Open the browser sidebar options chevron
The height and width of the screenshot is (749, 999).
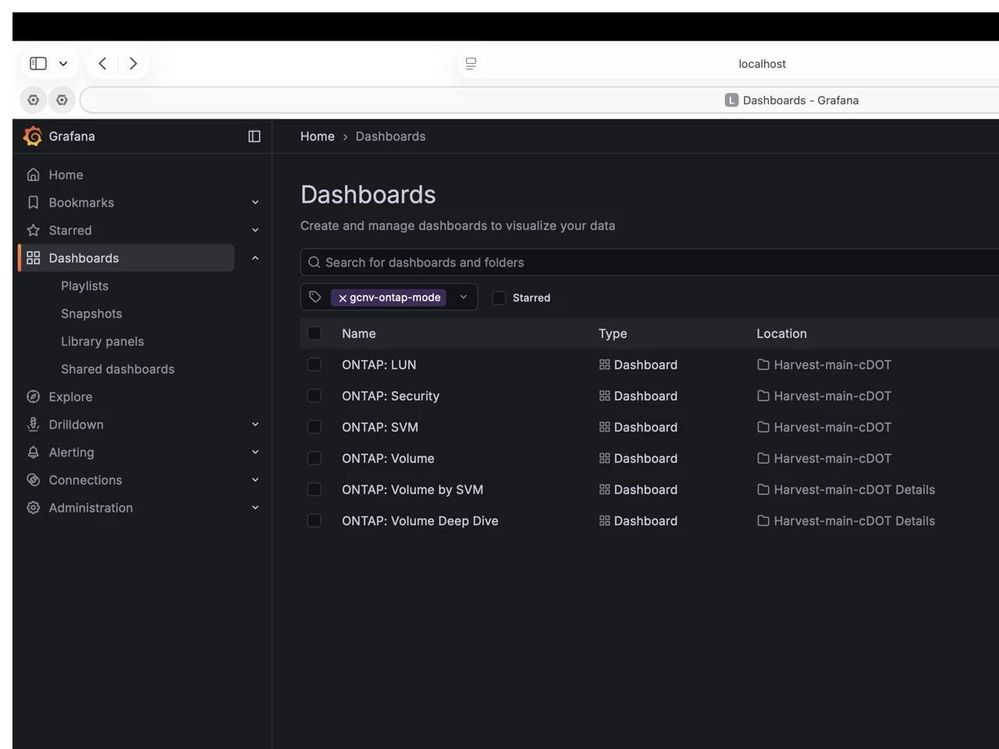[63, 64]
